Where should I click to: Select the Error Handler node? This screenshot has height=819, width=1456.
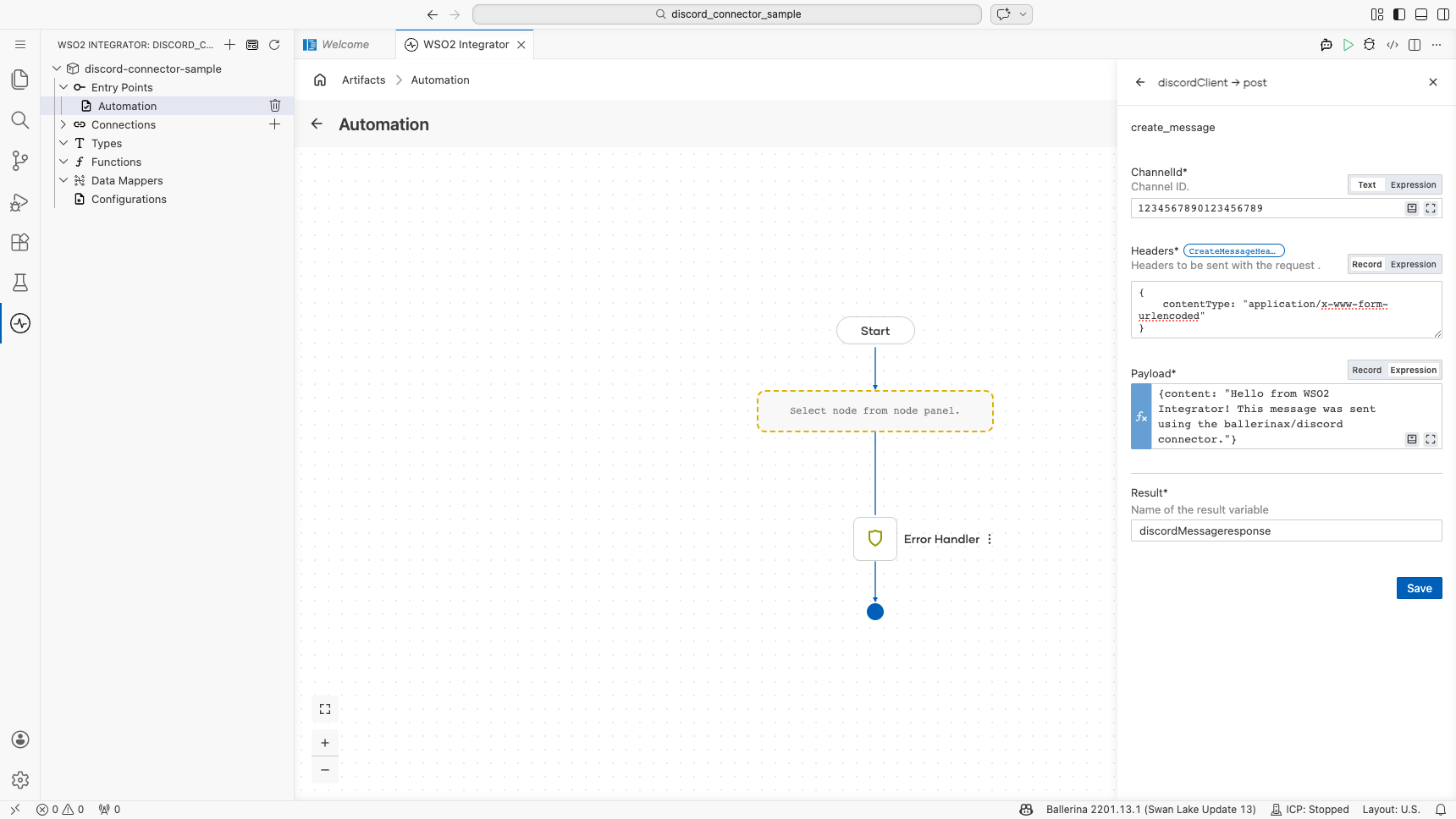875,539
